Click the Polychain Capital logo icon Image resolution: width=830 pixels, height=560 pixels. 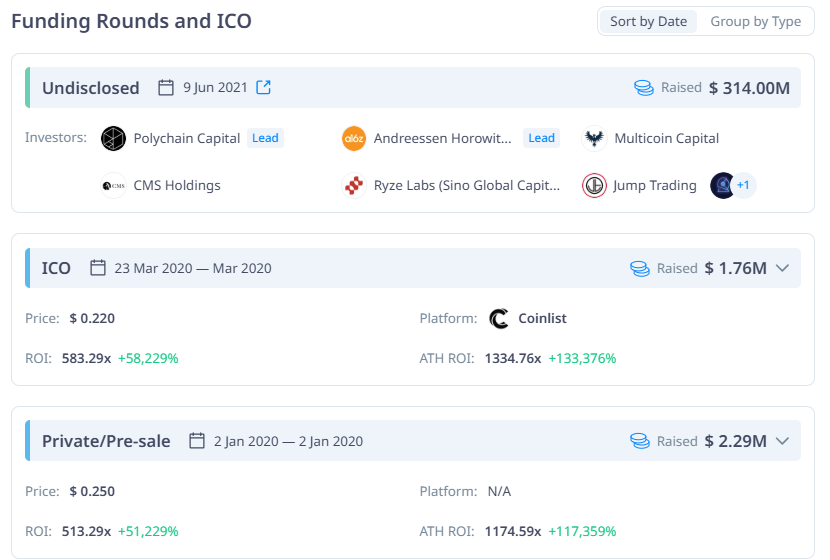coord(114,138)
